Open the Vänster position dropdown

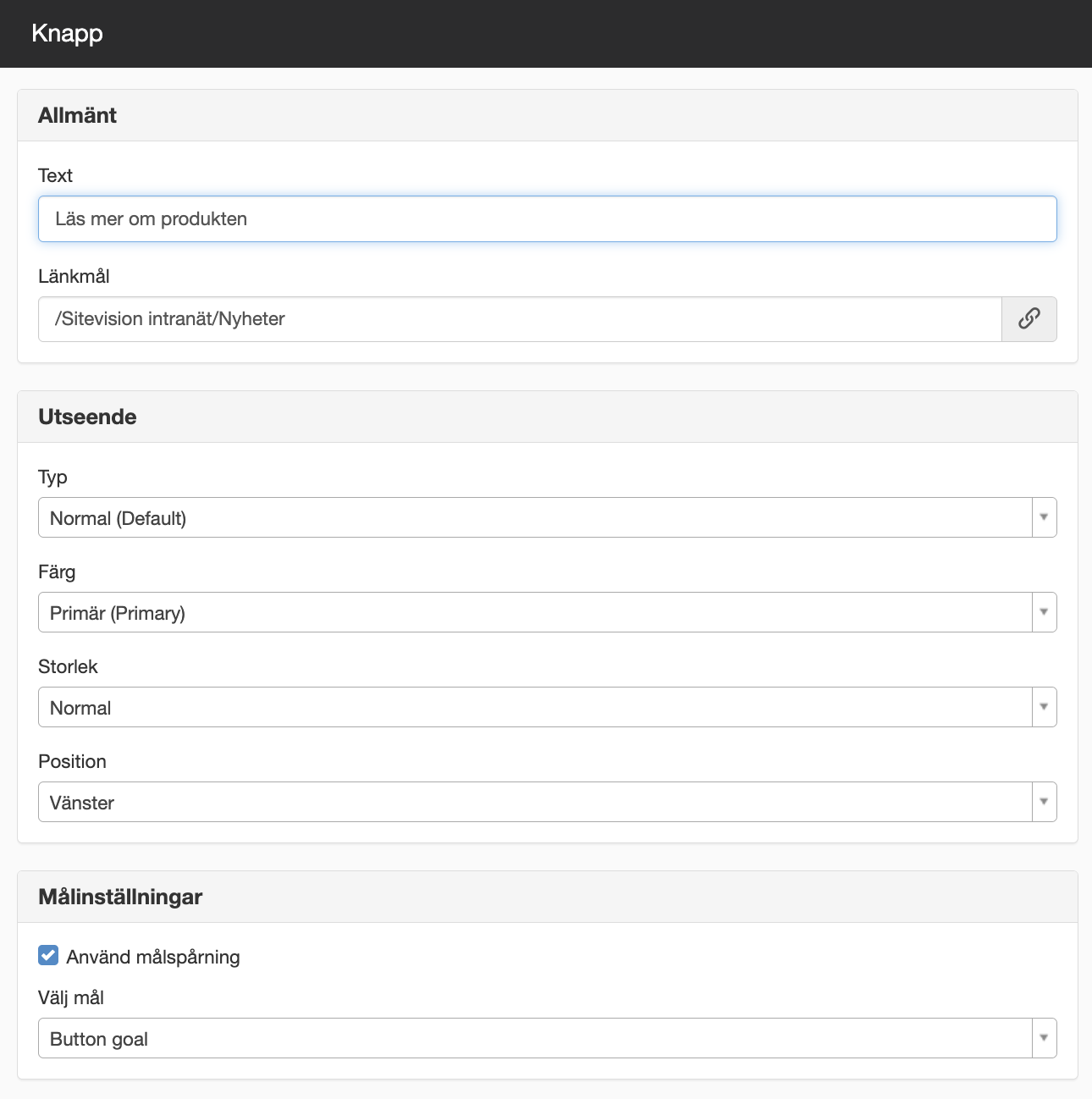tap(547, 802)
